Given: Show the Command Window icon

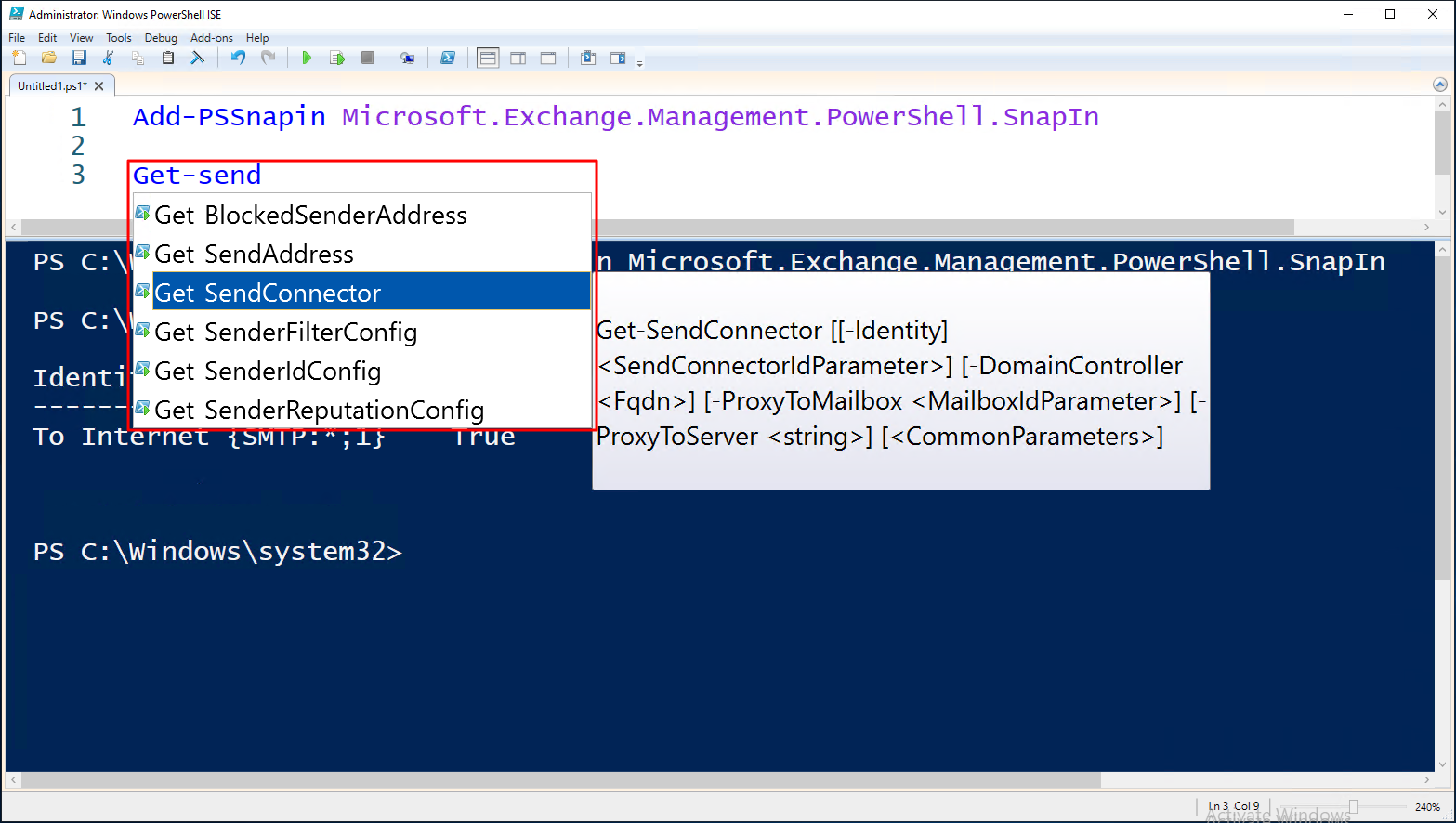Looking at the screenshot, I should [x=588, y=58].
